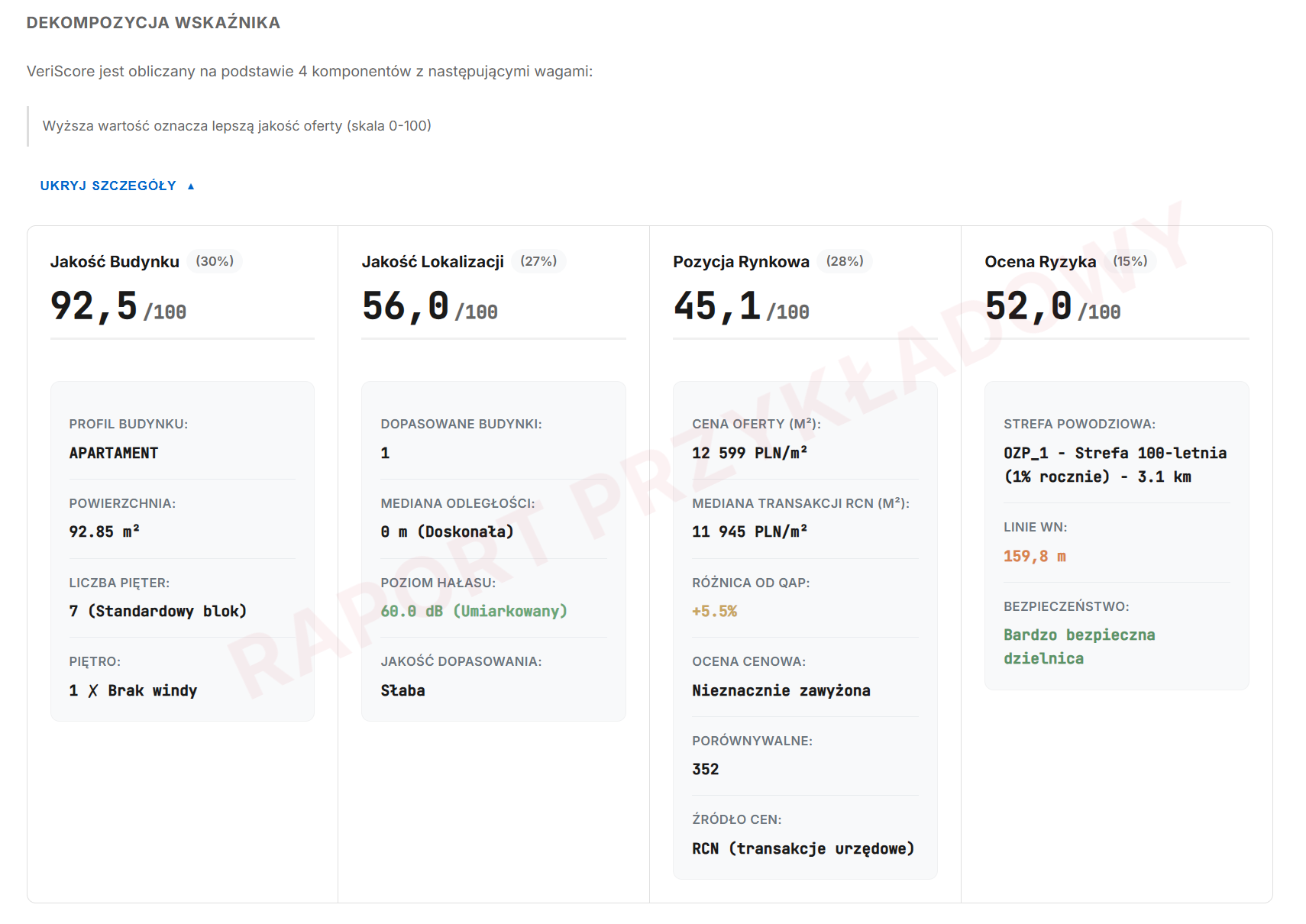Collapse details via UKRYJ SZCZEGÓŁY link

118,186
